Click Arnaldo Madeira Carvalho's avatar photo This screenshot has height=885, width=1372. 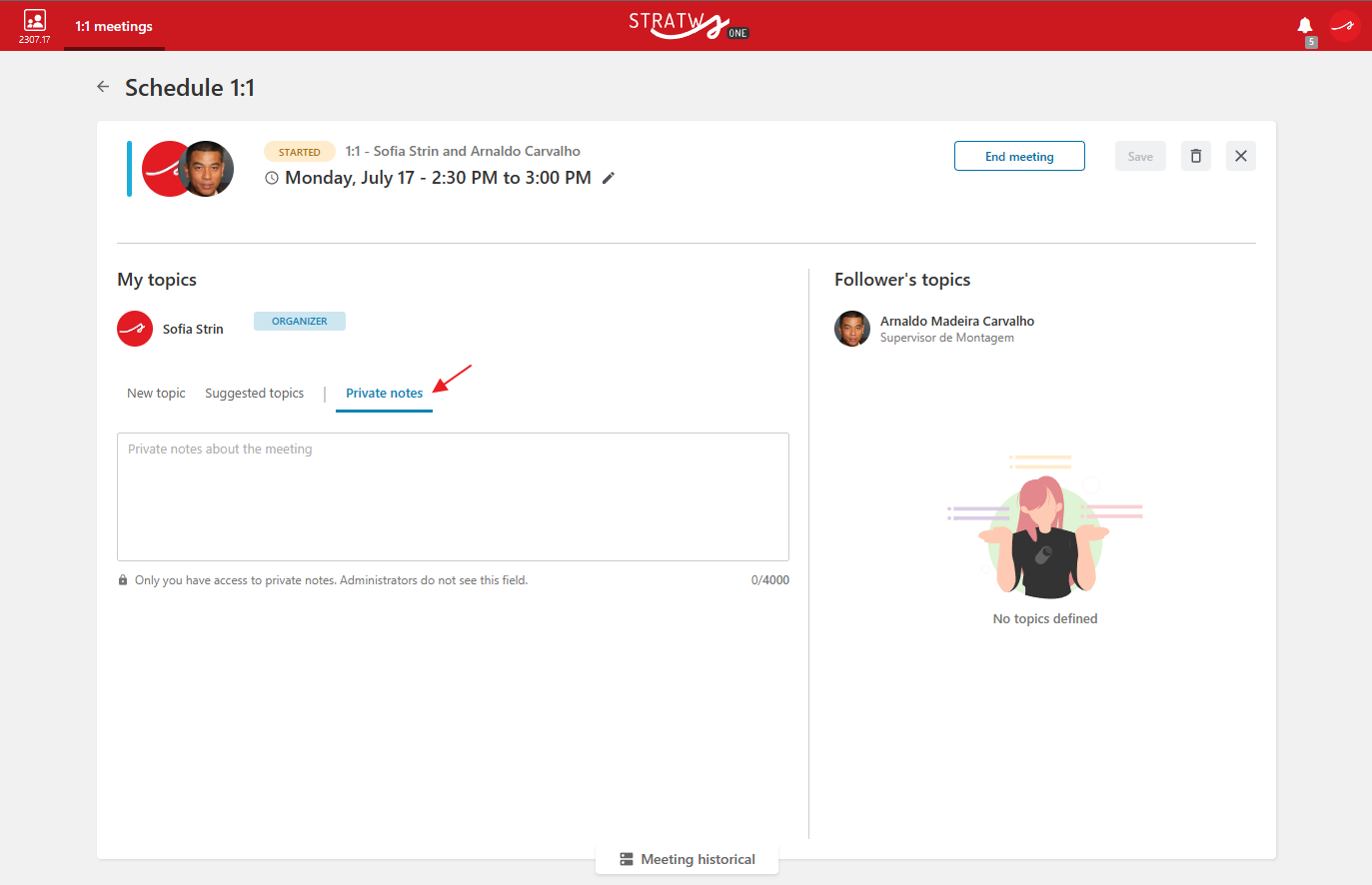852,329
